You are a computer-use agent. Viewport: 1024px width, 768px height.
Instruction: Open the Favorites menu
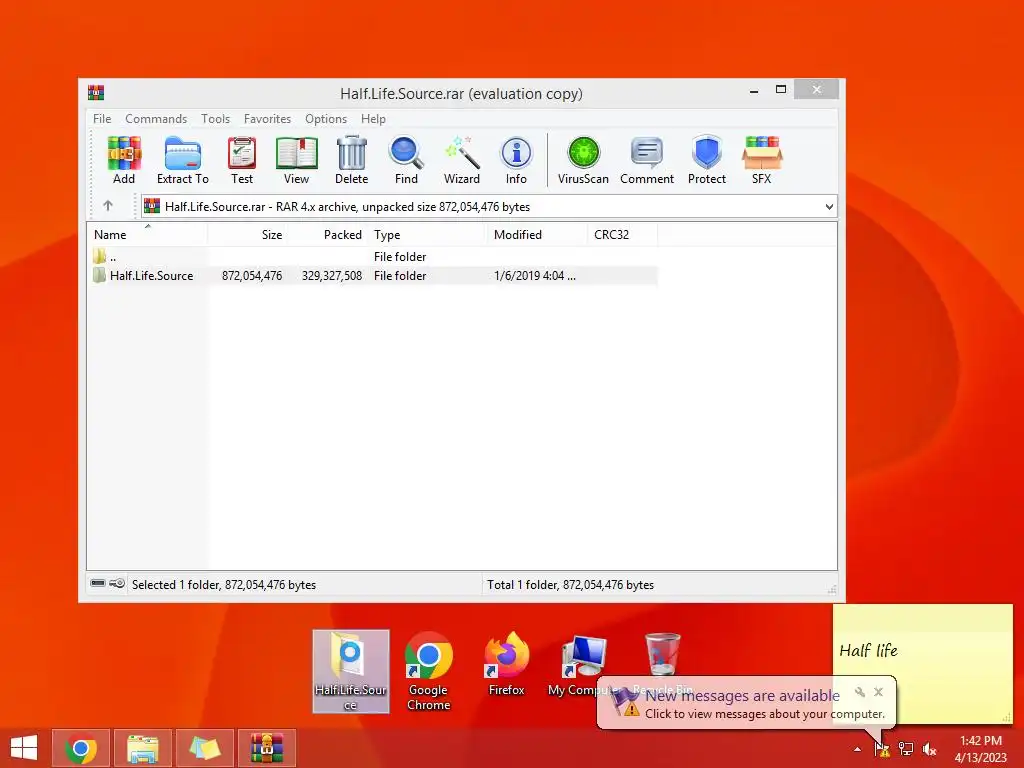pyautogui.click(x=267, y=119)
